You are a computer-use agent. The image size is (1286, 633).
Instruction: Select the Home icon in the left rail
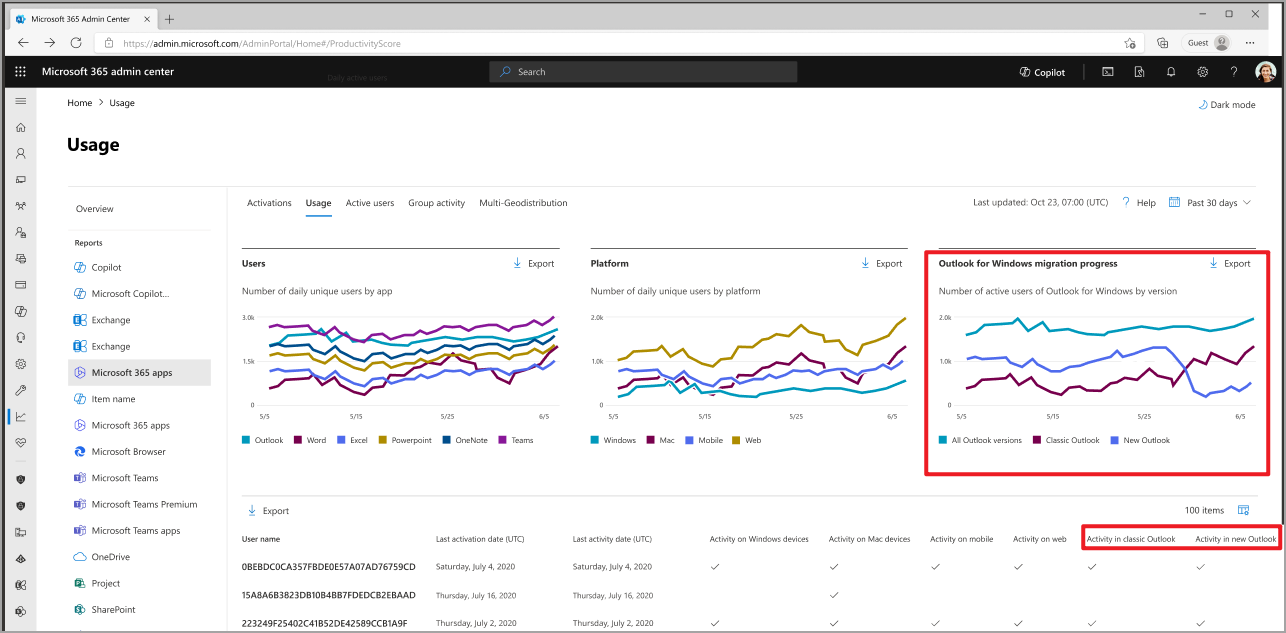(x=20, y=127)
